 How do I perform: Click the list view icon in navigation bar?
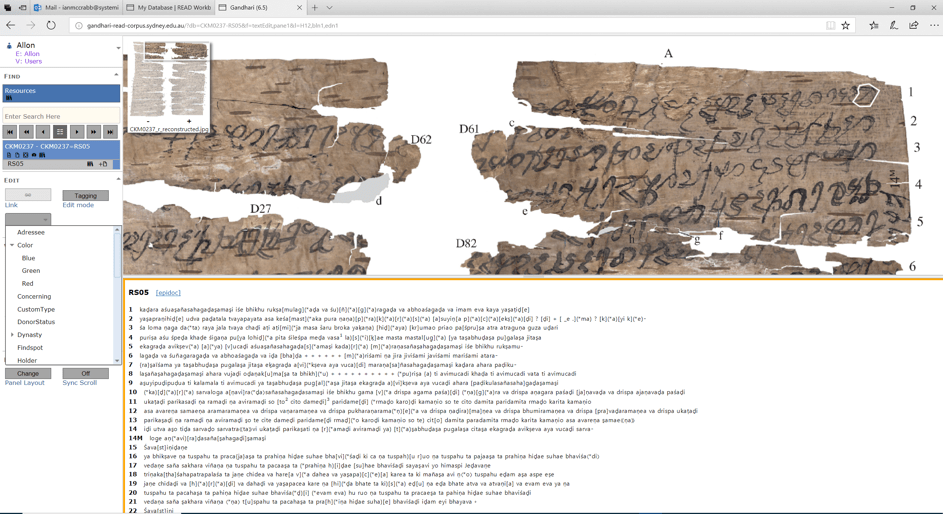pos(60,132)
